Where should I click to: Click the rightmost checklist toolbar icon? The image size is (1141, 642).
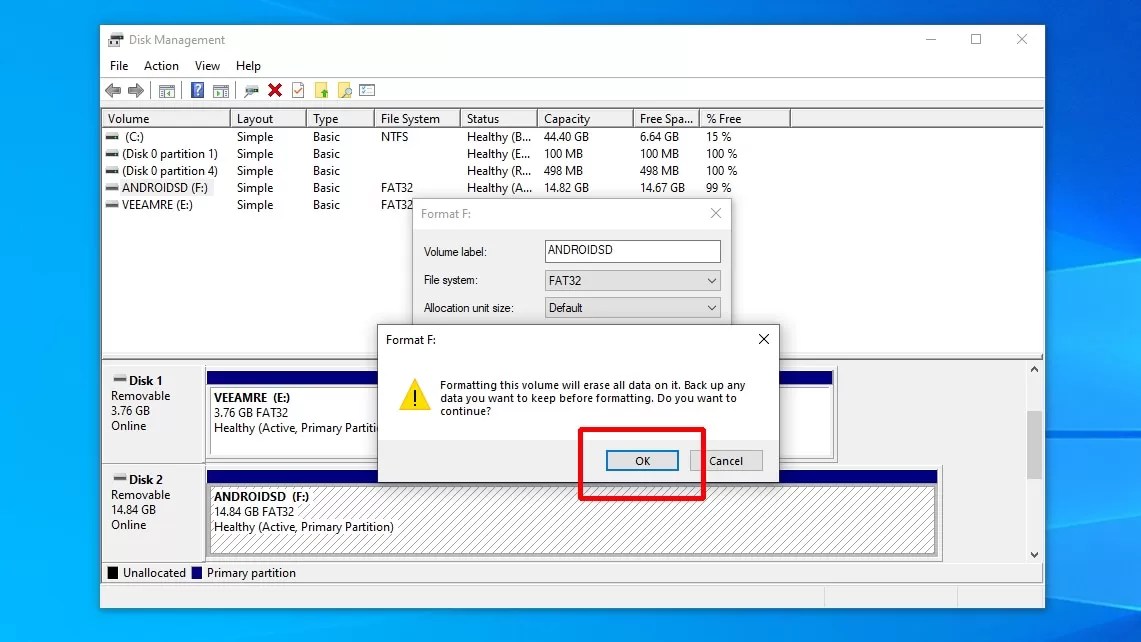coord(367,90)
